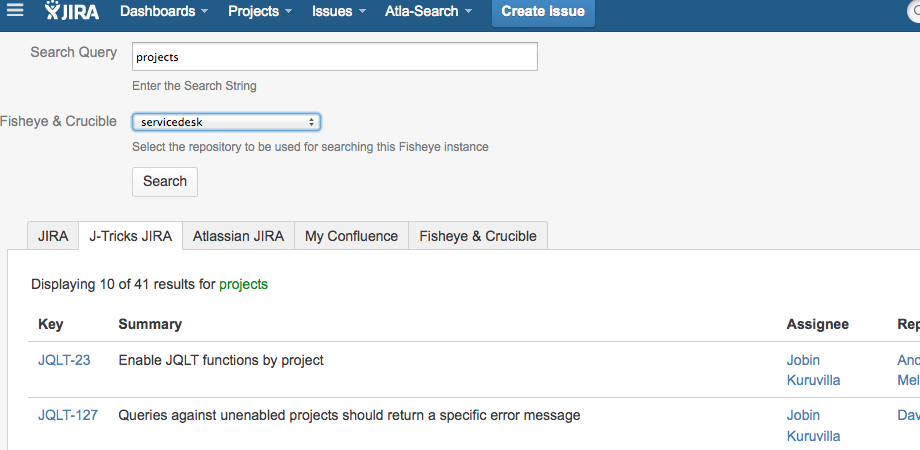Click summary 'Enable JQLT functions by project'
The height and width of the screenshot is (450, 920).
click(x=221, y=360)
